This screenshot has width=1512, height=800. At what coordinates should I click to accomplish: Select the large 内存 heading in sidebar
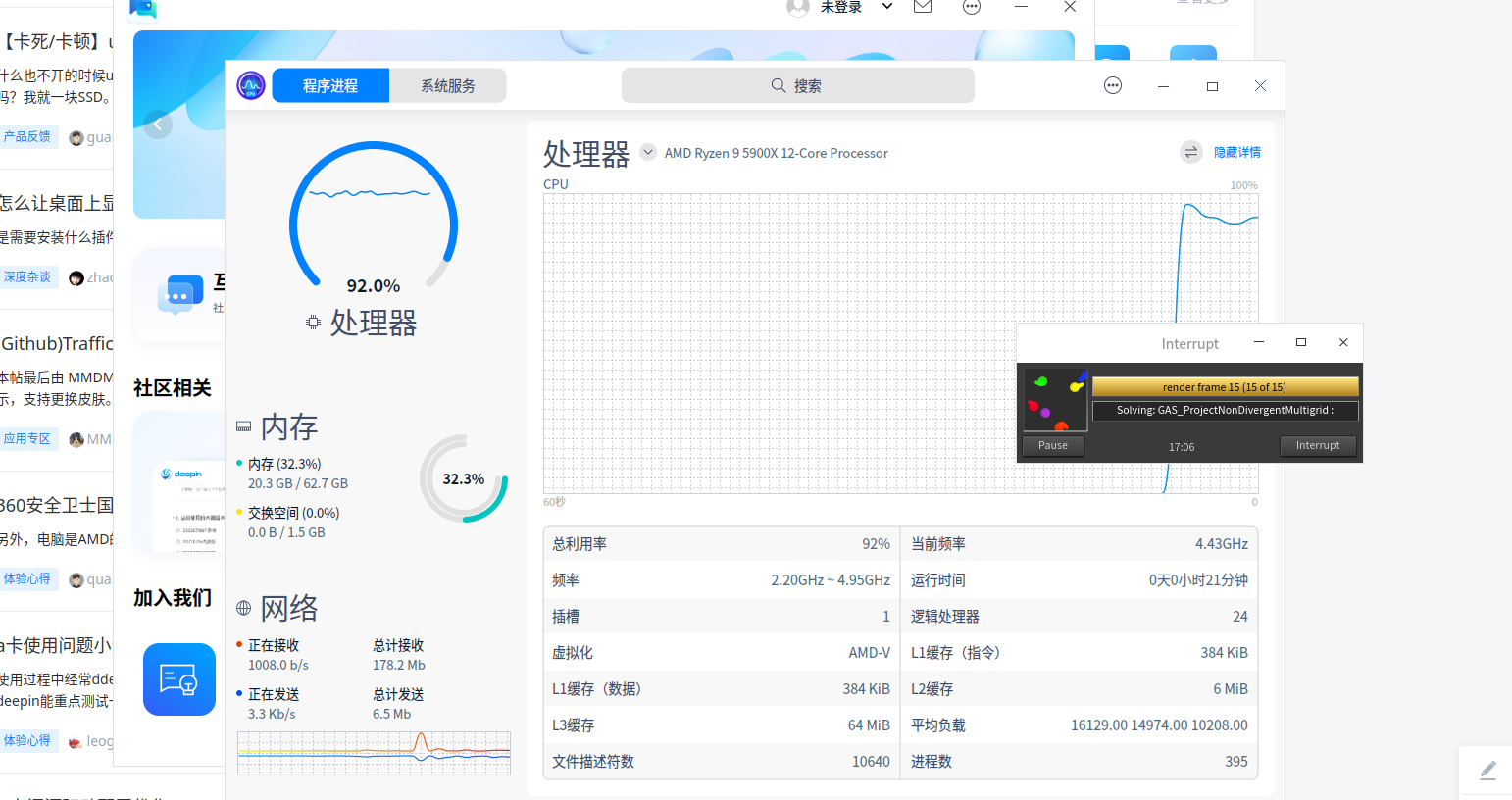pyautogui.click(x=289, y=426)
